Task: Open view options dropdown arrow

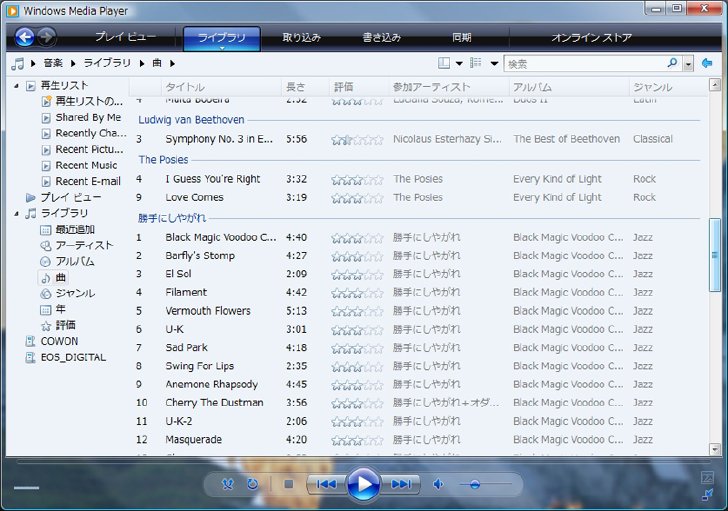Action: (494, 63)
